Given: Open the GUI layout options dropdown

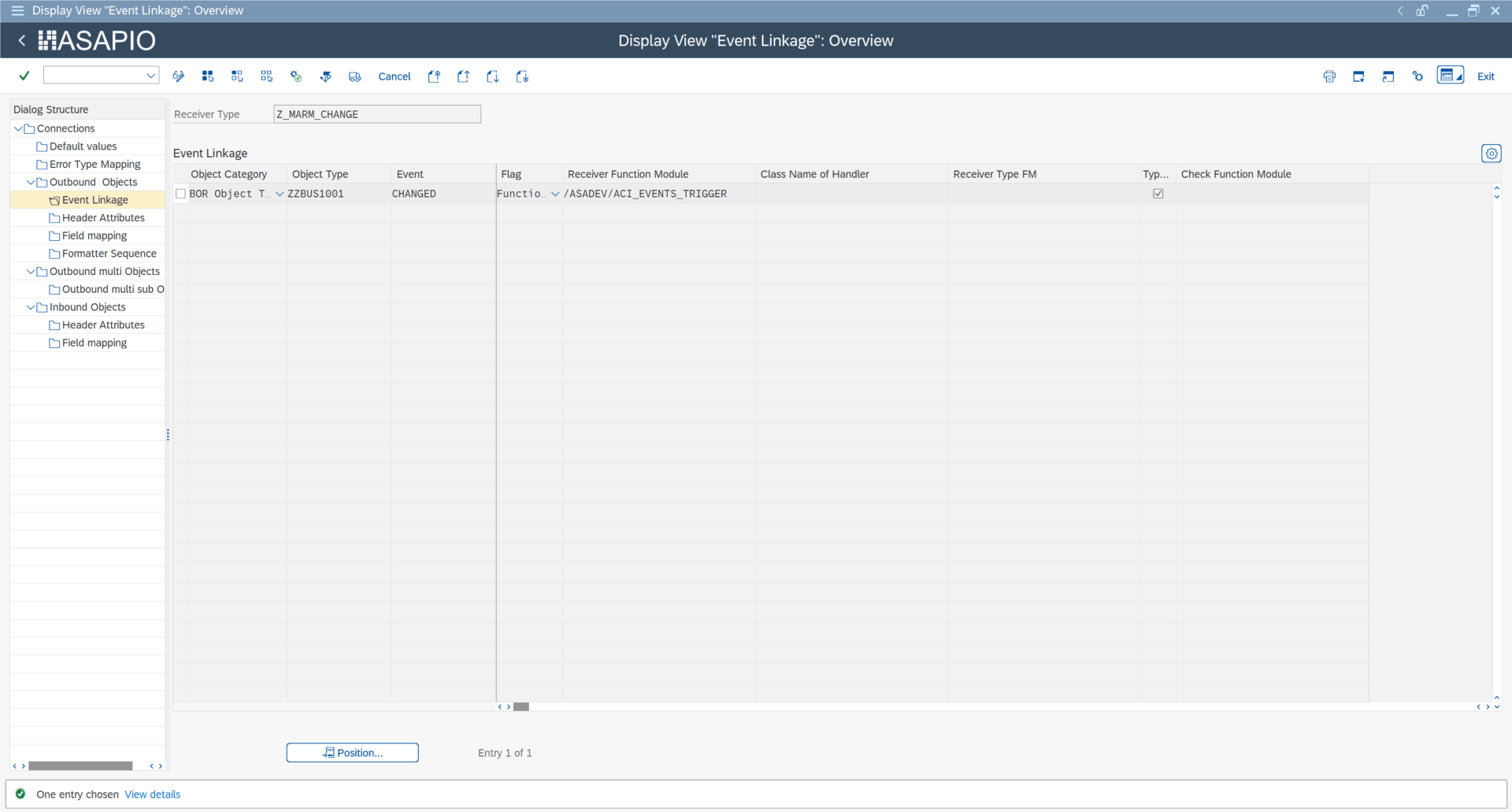Looking at the screenshot, I should point(1451,76).
